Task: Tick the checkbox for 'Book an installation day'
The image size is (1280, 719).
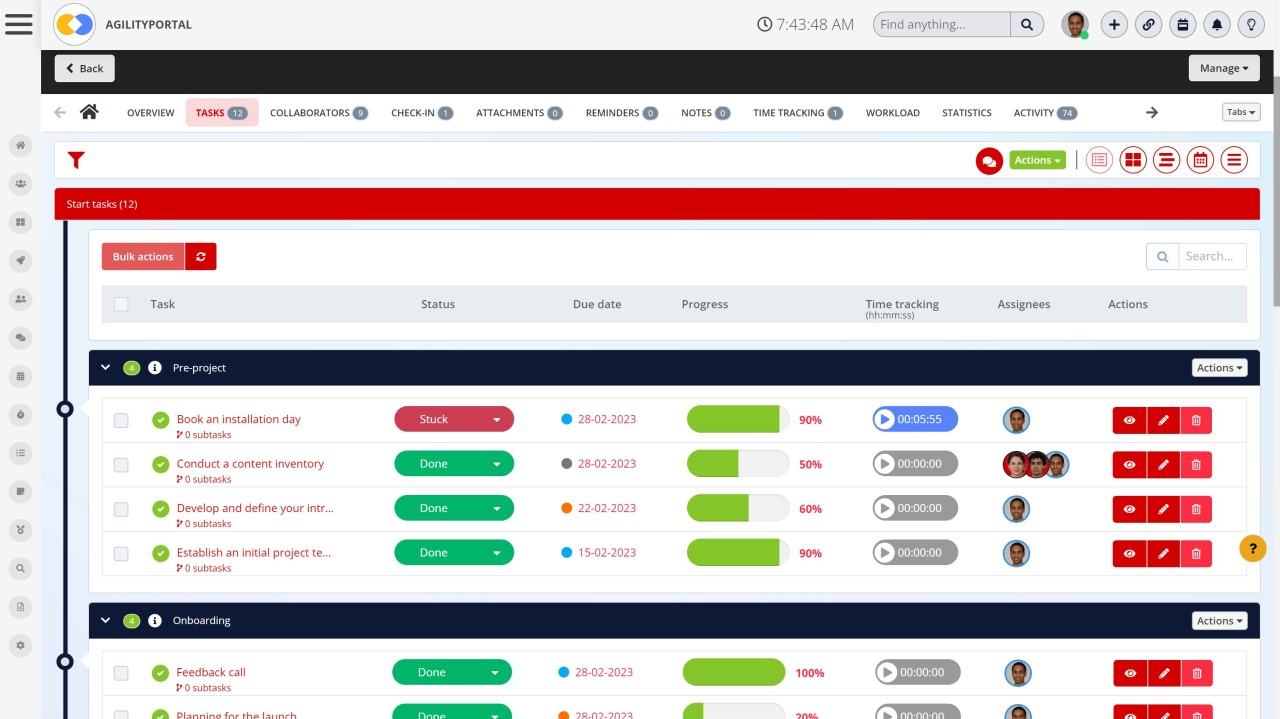Action: coord(121,421)
